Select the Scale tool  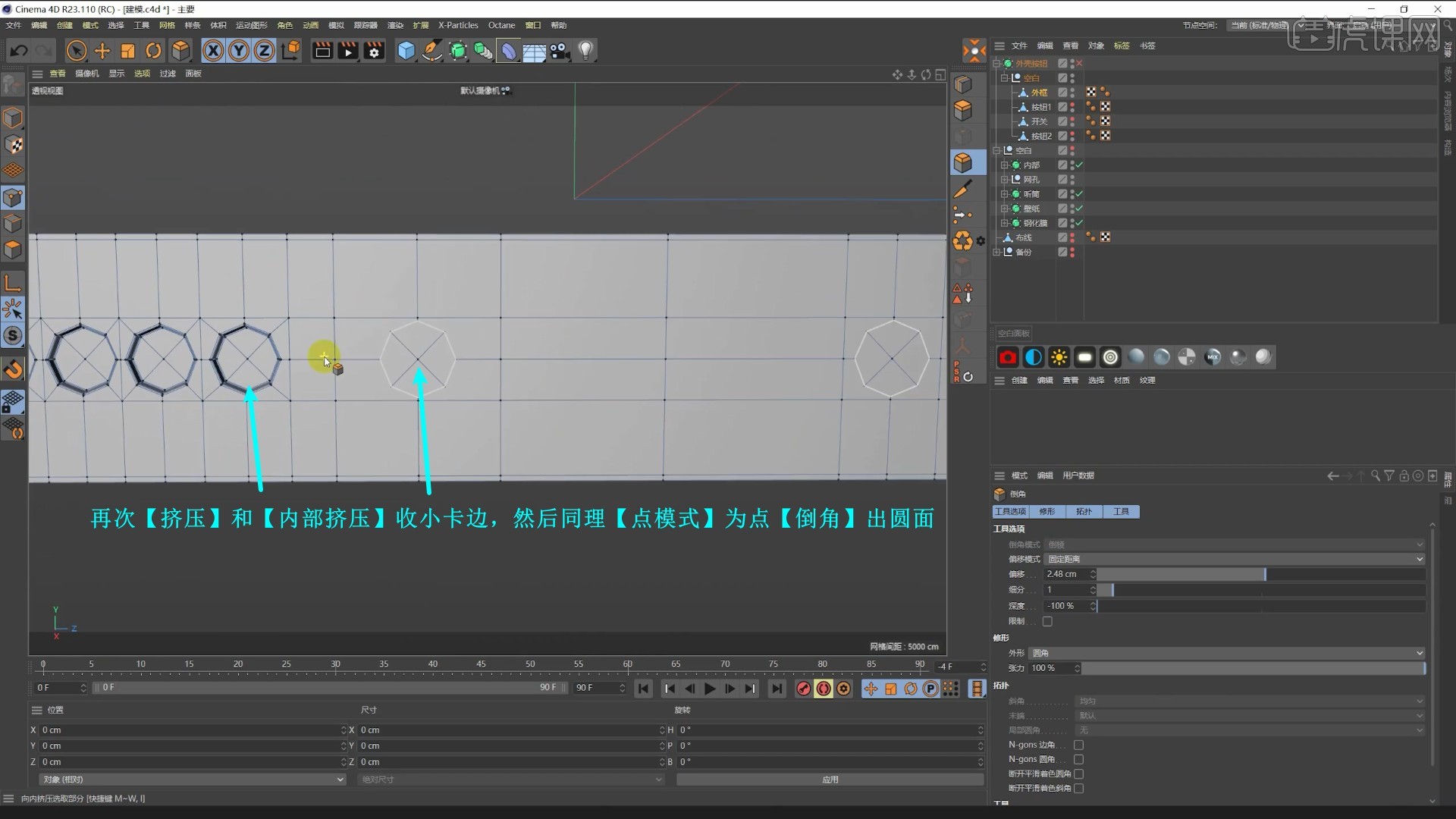pos(127,50)
